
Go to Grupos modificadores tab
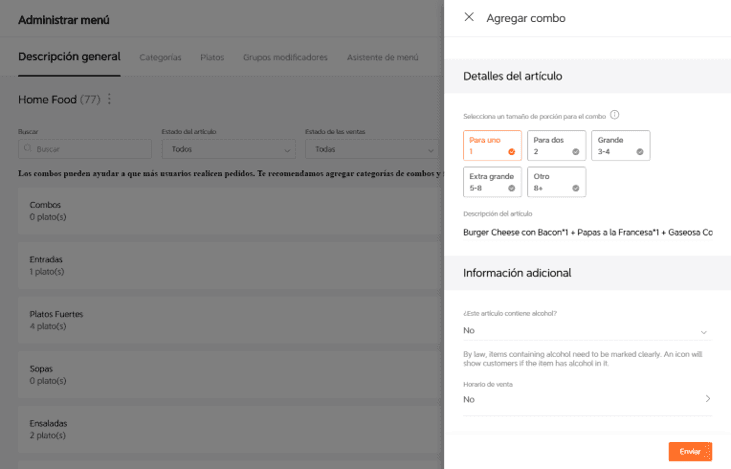click(x=285, y=57)
